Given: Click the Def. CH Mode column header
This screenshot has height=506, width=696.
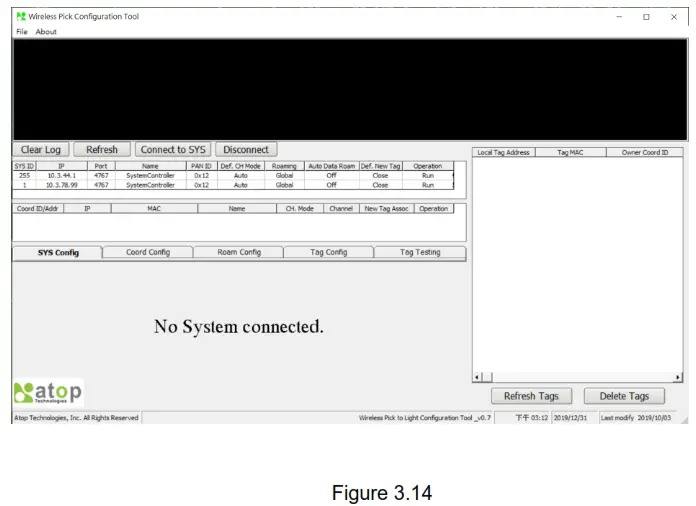Looking at the screenshot, I should point(241,166).
